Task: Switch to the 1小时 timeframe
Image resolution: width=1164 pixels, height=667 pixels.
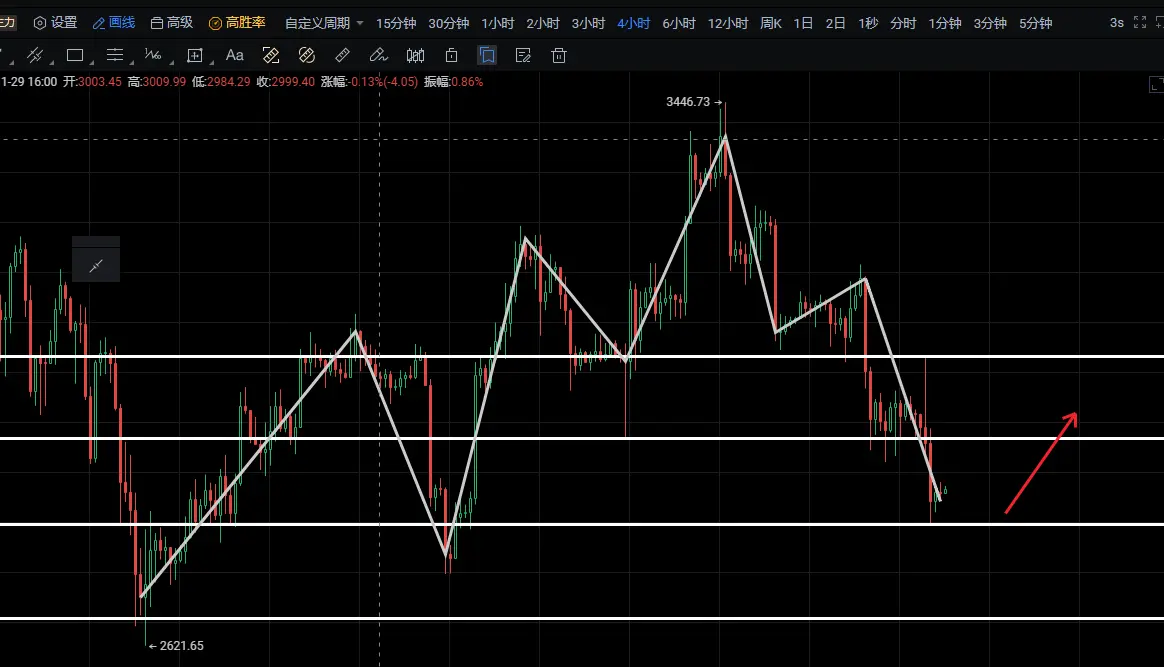Action: (497, 23)
